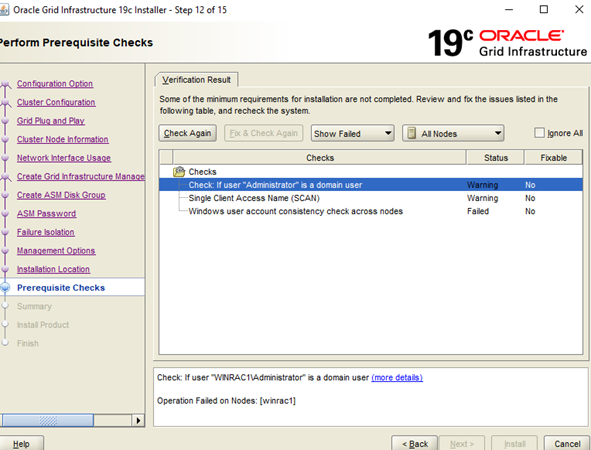Toggle the Ignore All checkbox

tap(539, 133)
